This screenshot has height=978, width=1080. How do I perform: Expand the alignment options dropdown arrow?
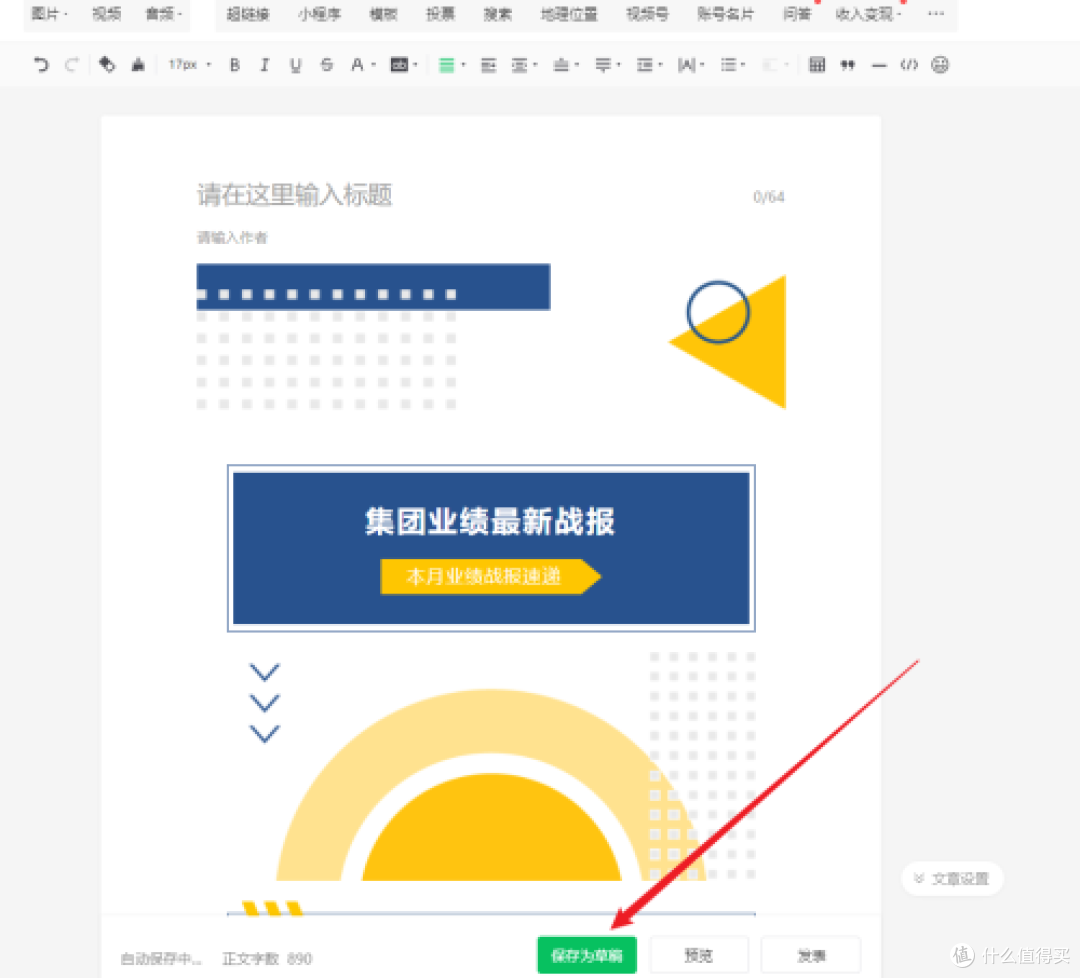point(464,65)
